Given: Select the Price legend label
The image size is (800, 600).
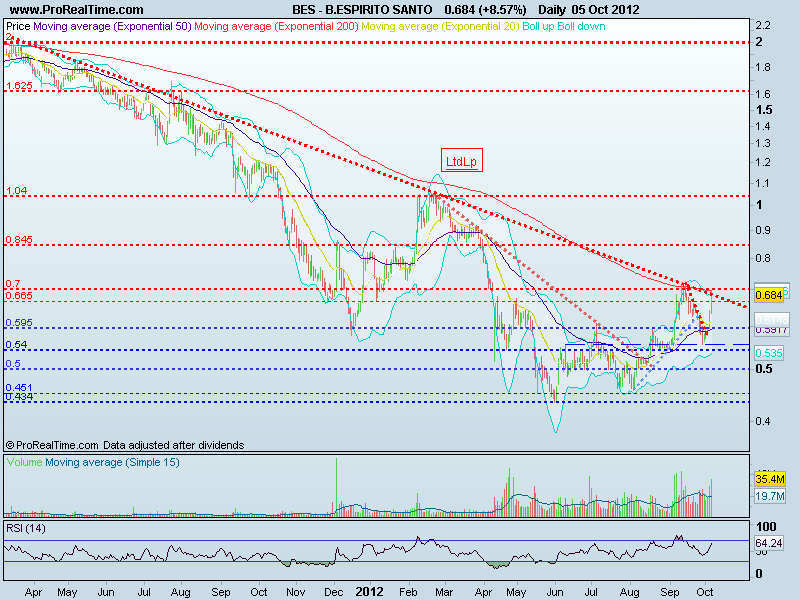Looking at the screenshot, I should 18,26.
